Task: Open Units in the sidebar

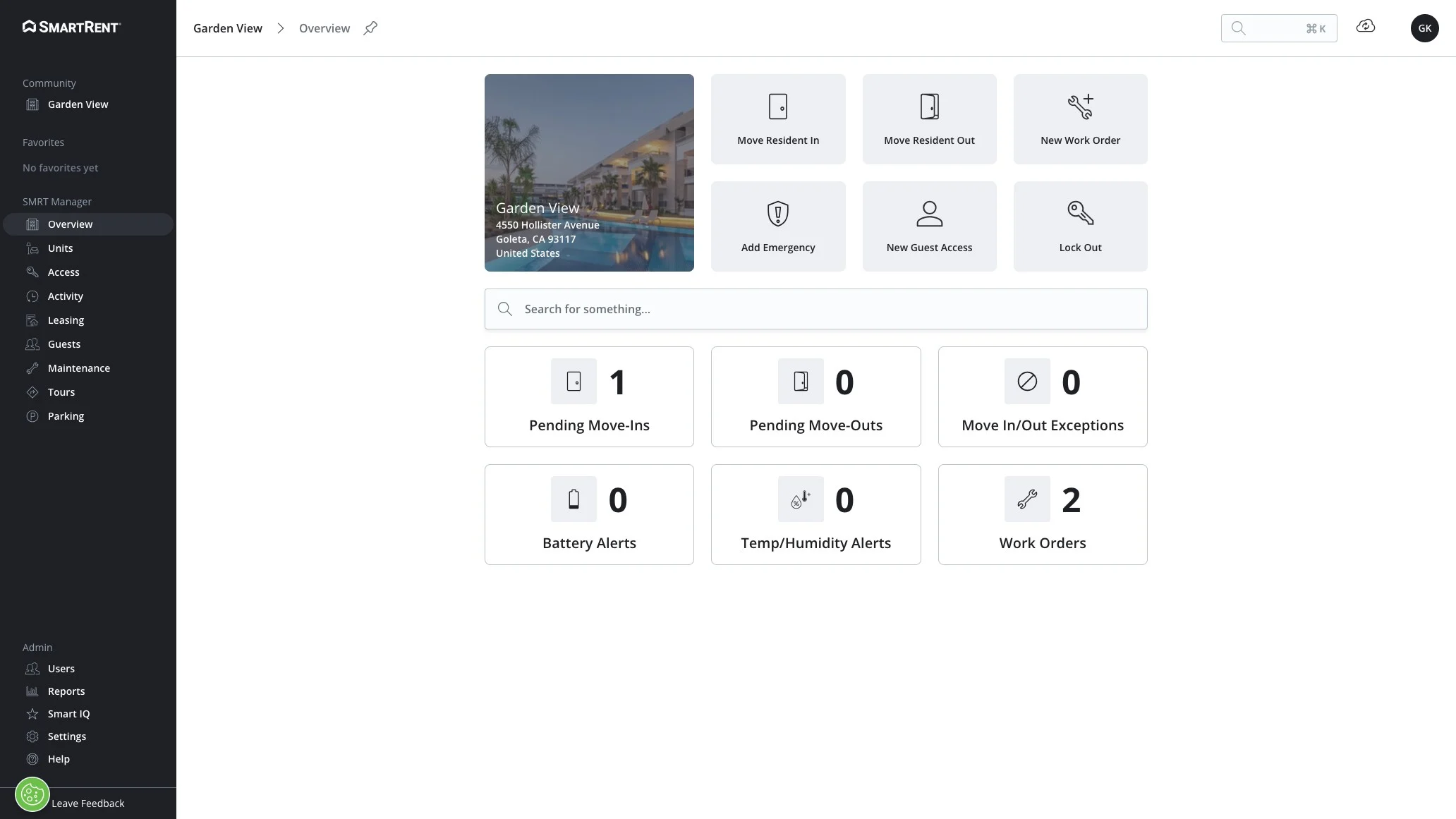Action: point(88,248)
